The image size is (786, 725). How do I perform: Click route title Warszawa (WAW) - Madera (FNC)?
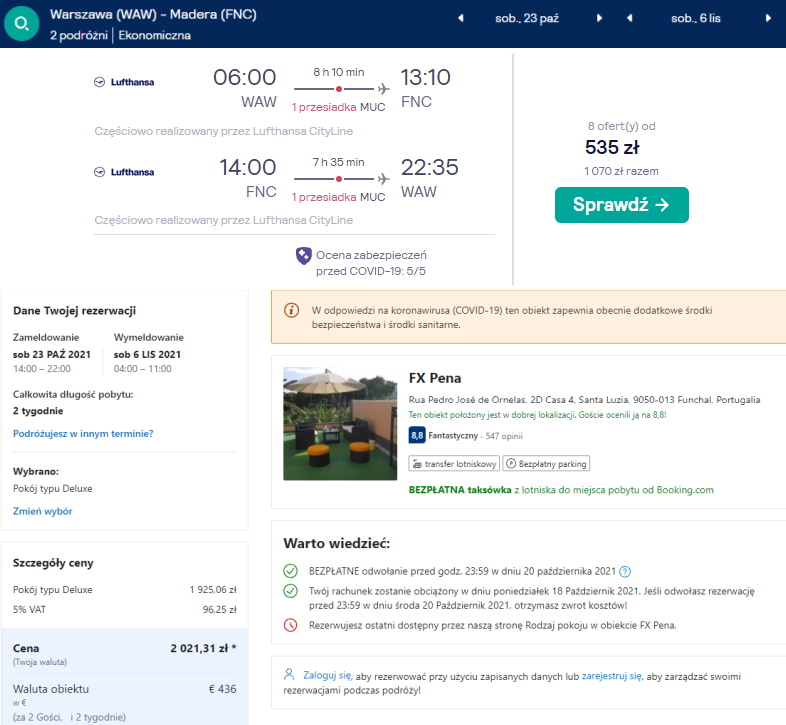153,15
